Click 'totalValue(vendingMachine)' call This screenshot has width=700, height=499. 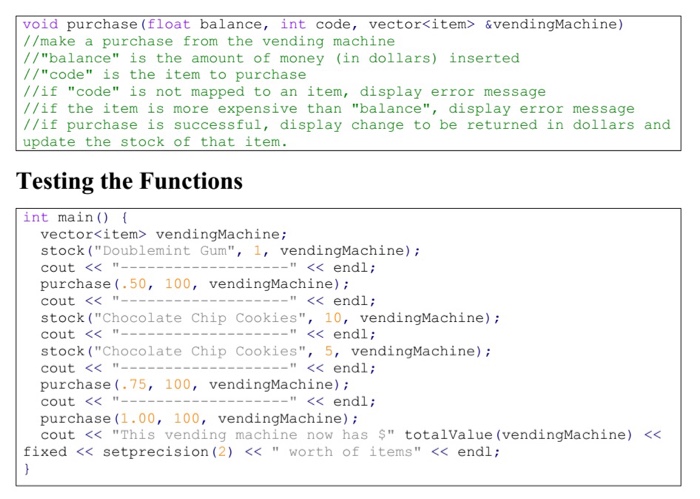518,435
